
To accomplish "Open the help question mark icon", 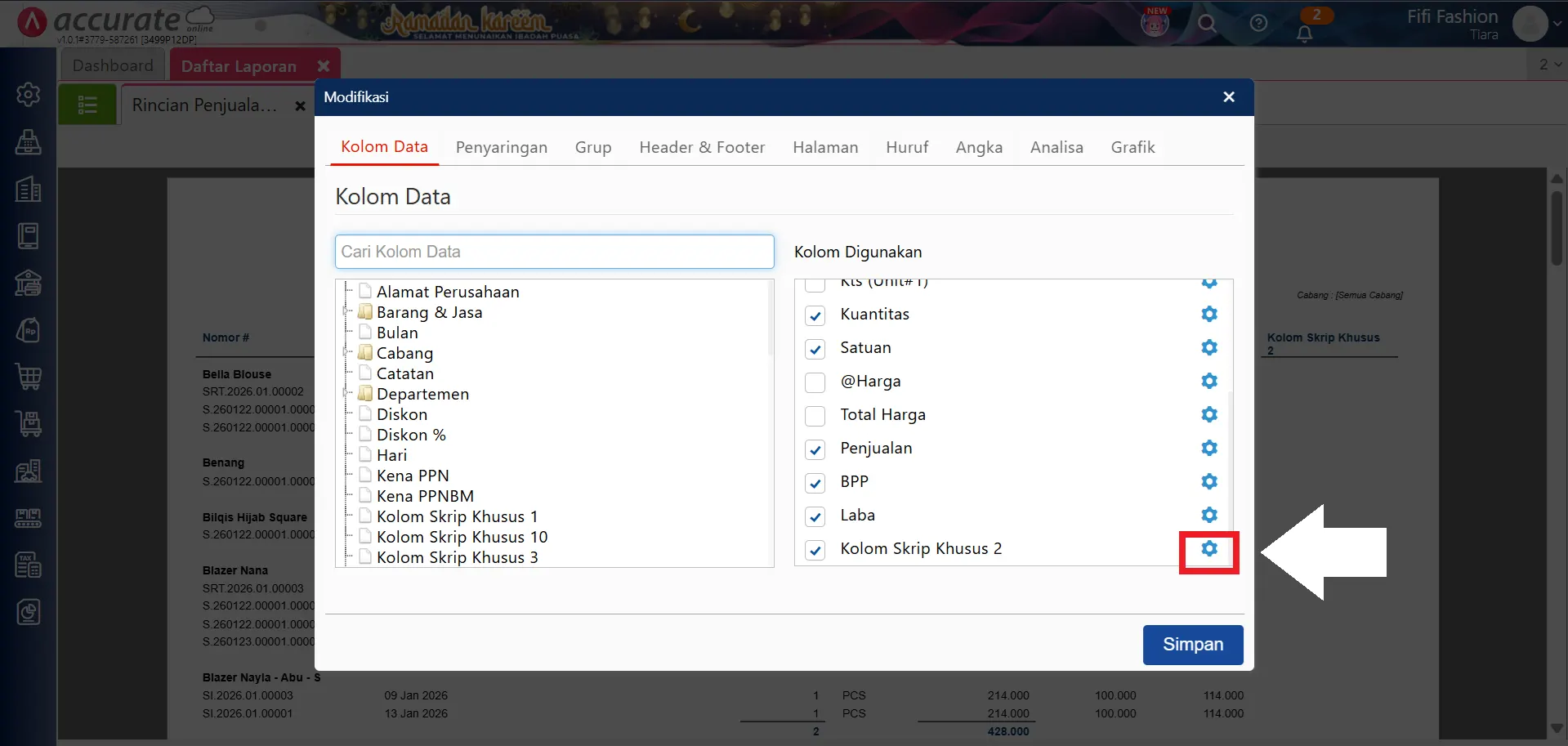I will pos(1258,24).
